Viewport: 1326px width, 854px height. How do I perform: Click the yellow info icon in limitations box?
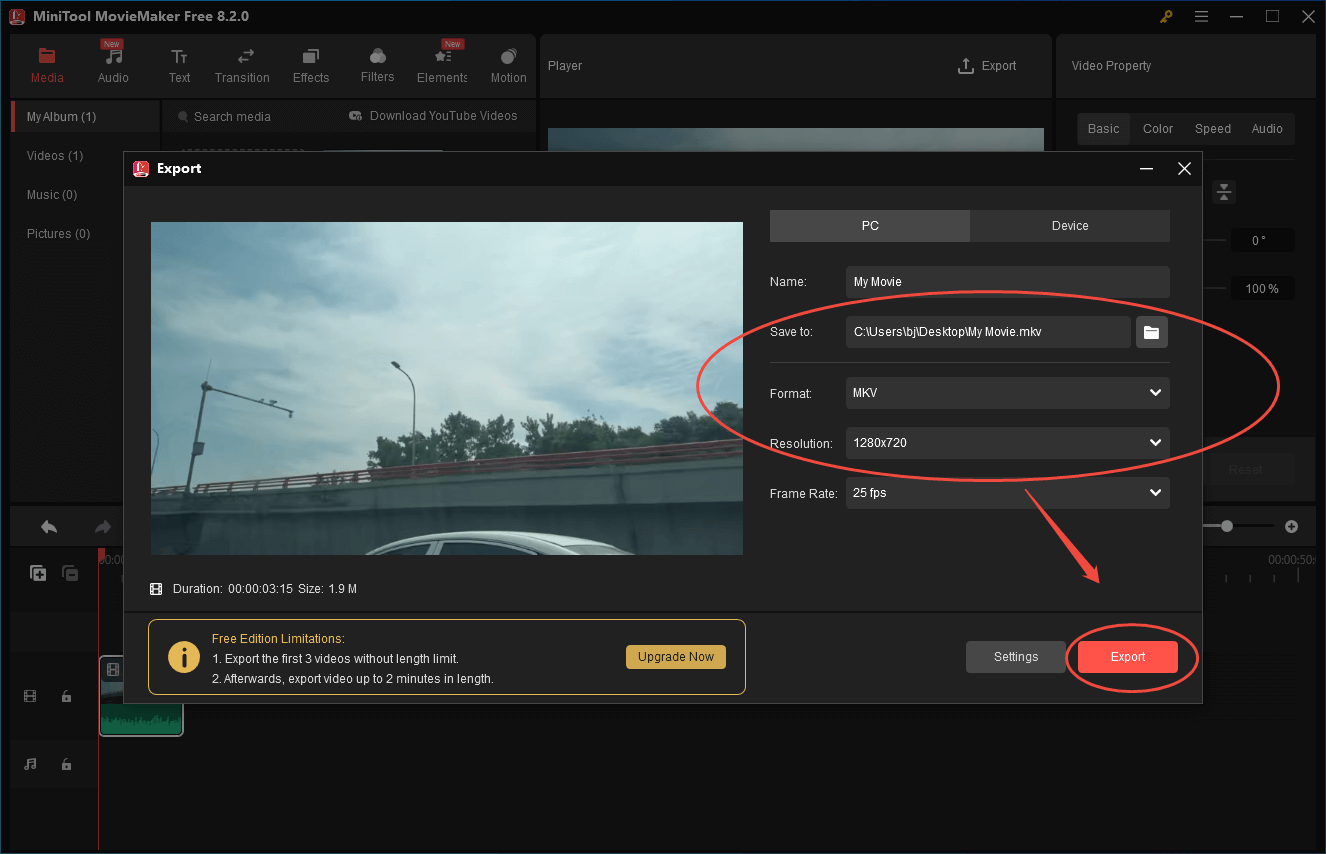(x=183, y=657)
